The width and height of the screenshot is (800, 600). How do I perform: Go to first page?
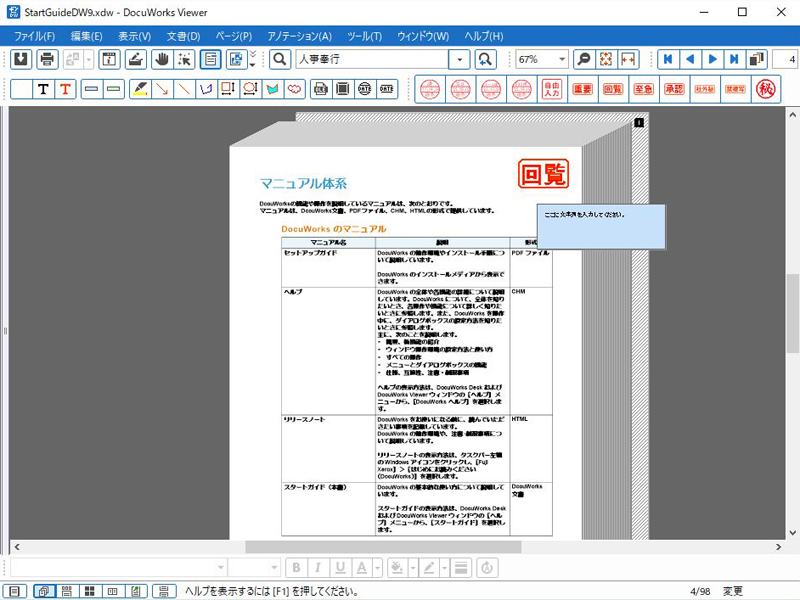click(x=668, y=59)
